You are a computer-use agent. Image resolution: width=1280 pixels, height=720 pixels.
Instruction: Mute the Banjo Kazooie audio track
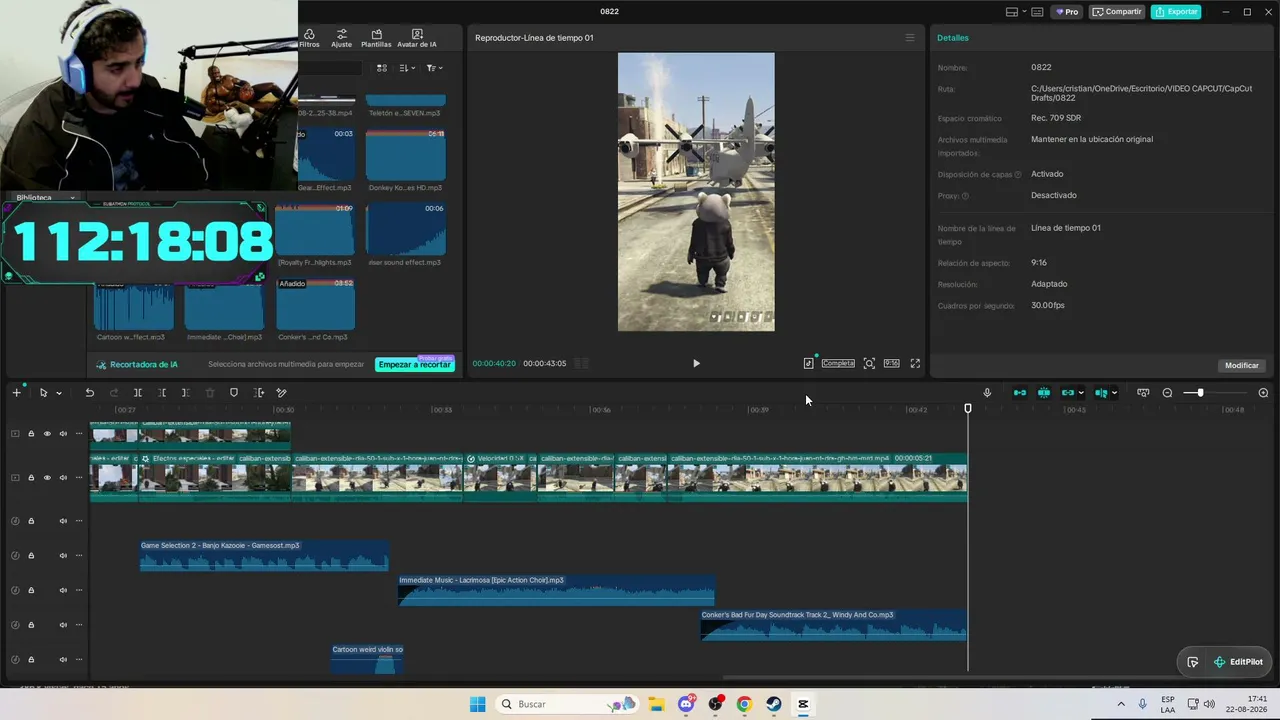pyautogui.click(x=63, y=556)
